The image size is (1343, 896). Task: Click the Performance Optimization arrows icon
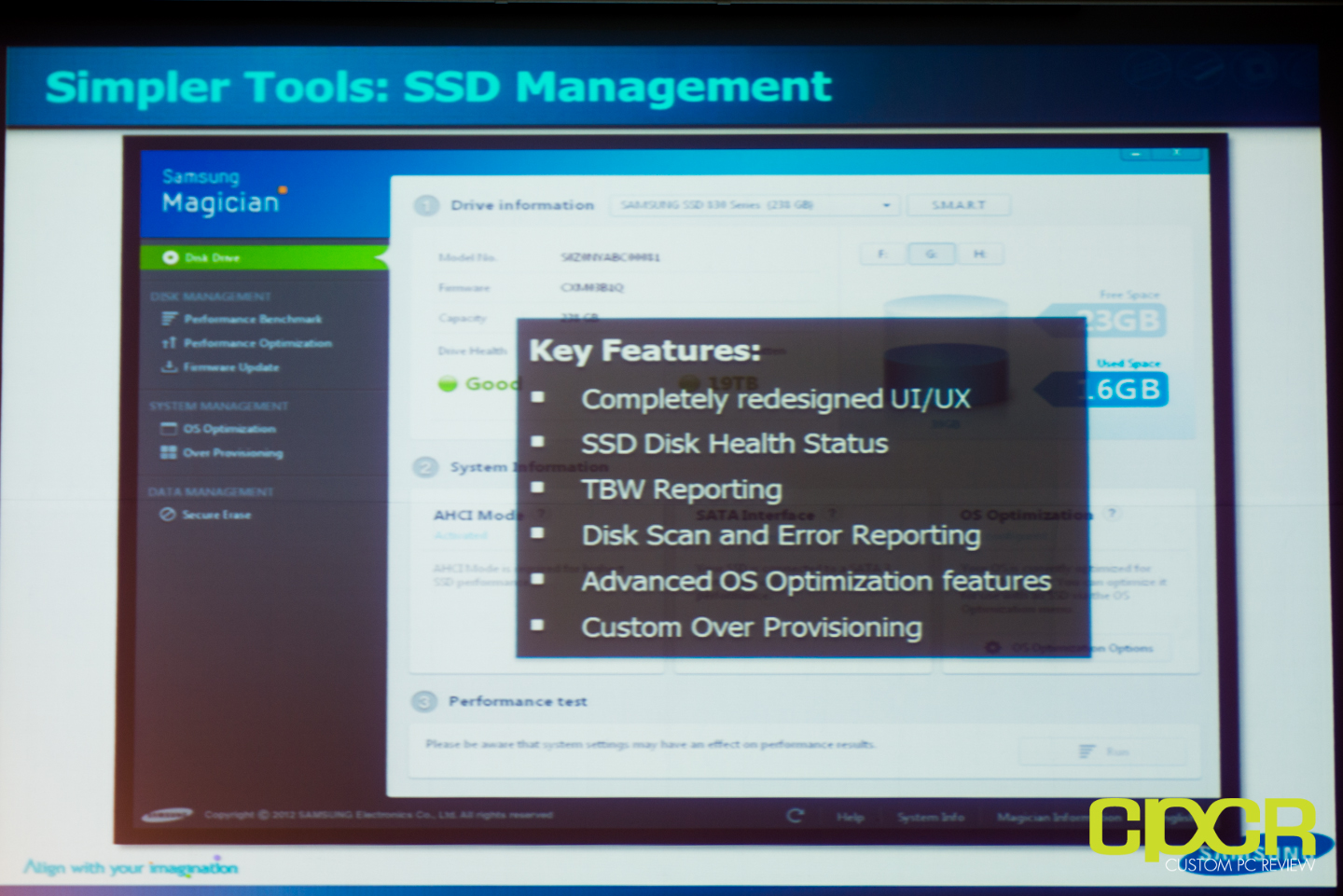click(x=169, y=343)
